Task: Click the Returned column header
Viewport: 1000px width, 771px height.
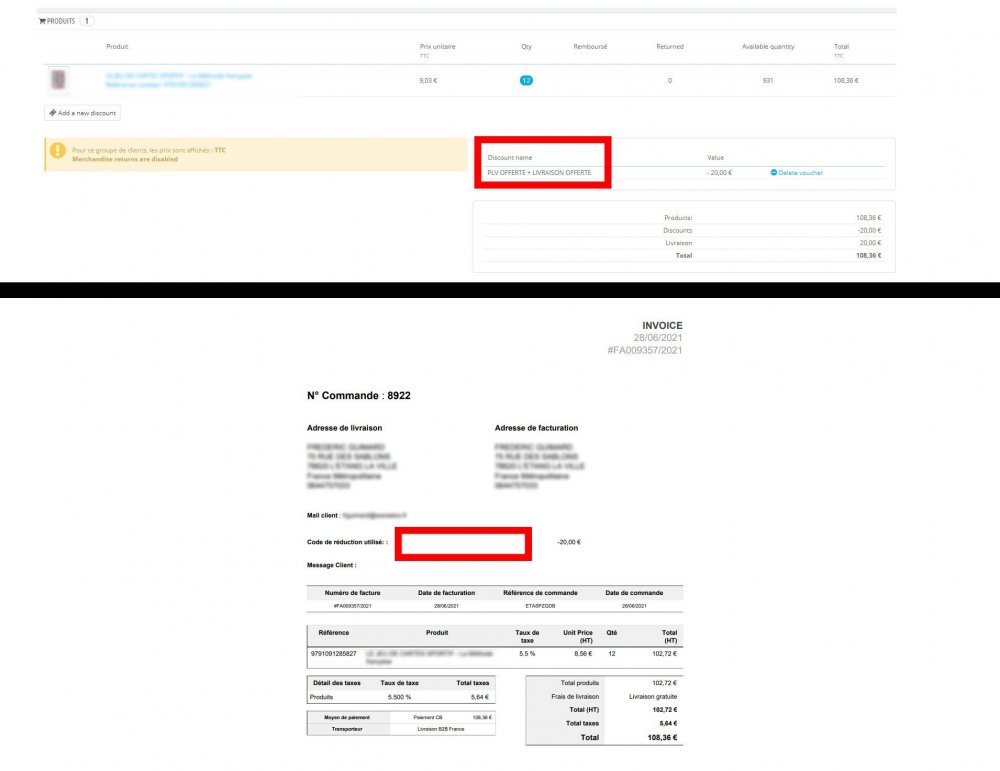Action: coord(670,47)
